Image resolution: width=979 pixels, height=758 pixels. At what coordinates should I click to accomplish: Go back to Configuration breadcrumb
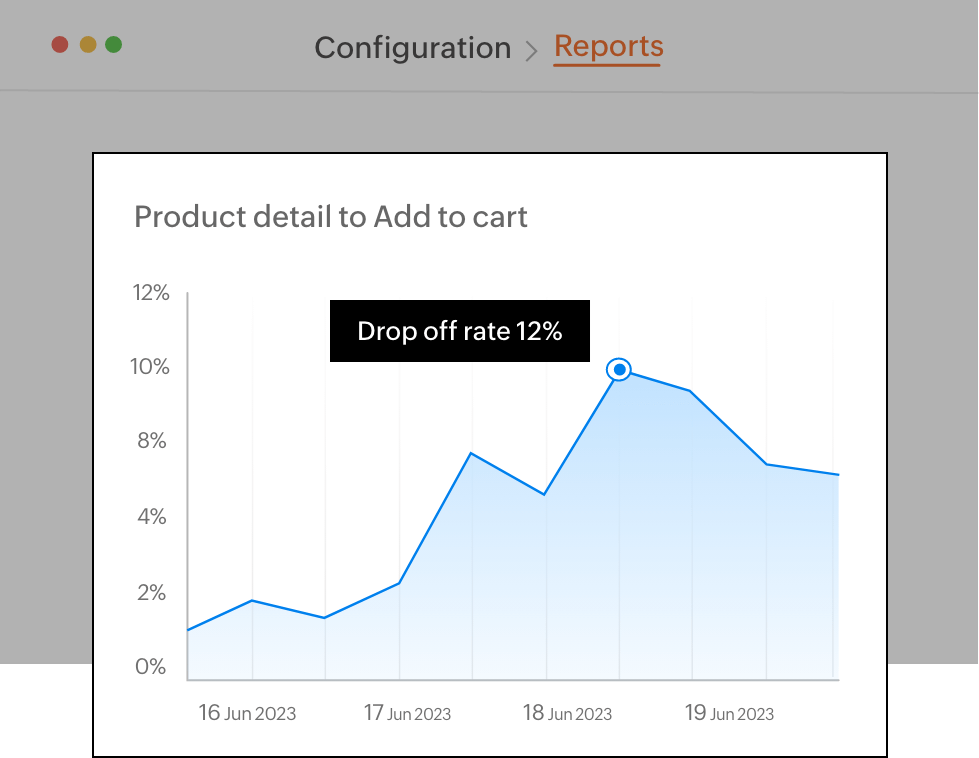point(412,48)
